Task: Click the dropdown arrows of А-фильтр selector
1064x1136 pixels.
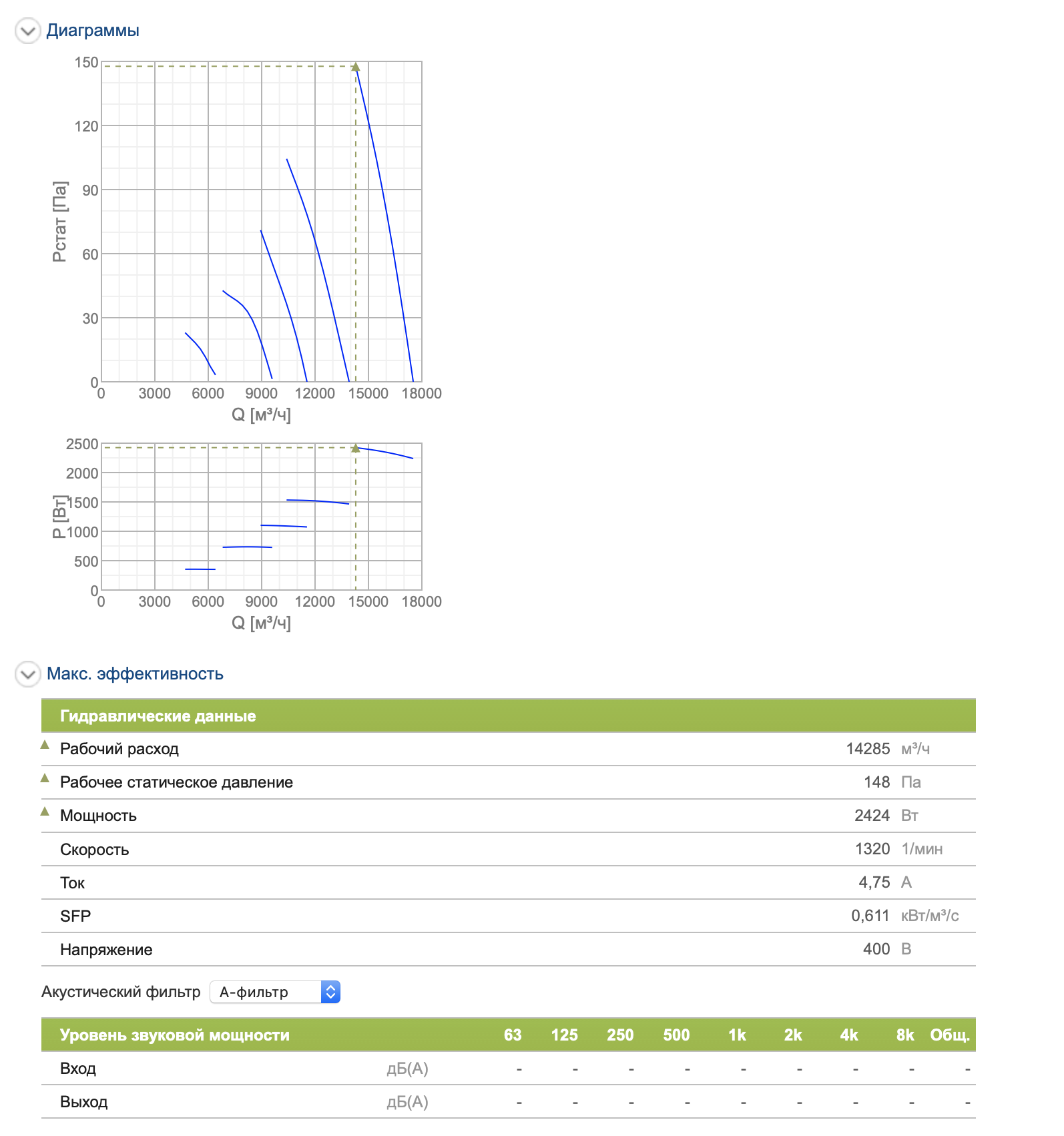Action: point(330,992)
